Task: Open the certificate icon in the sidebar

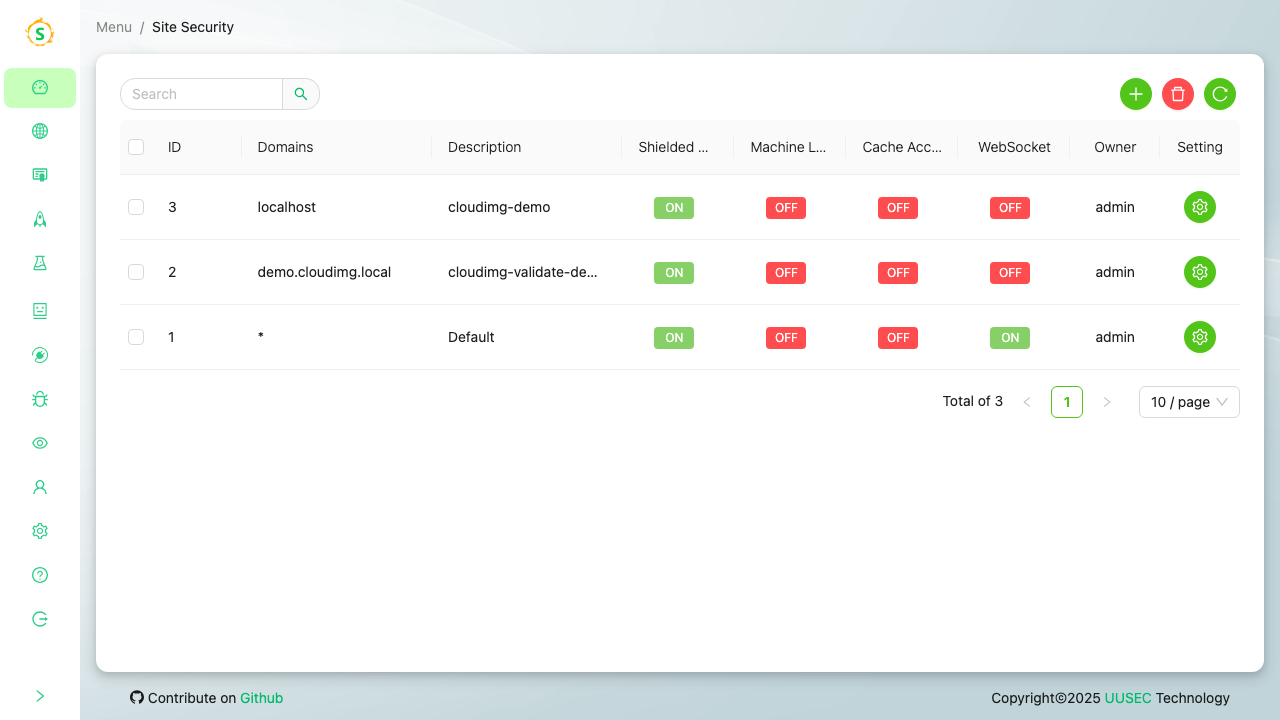Action: coord(40,175)
